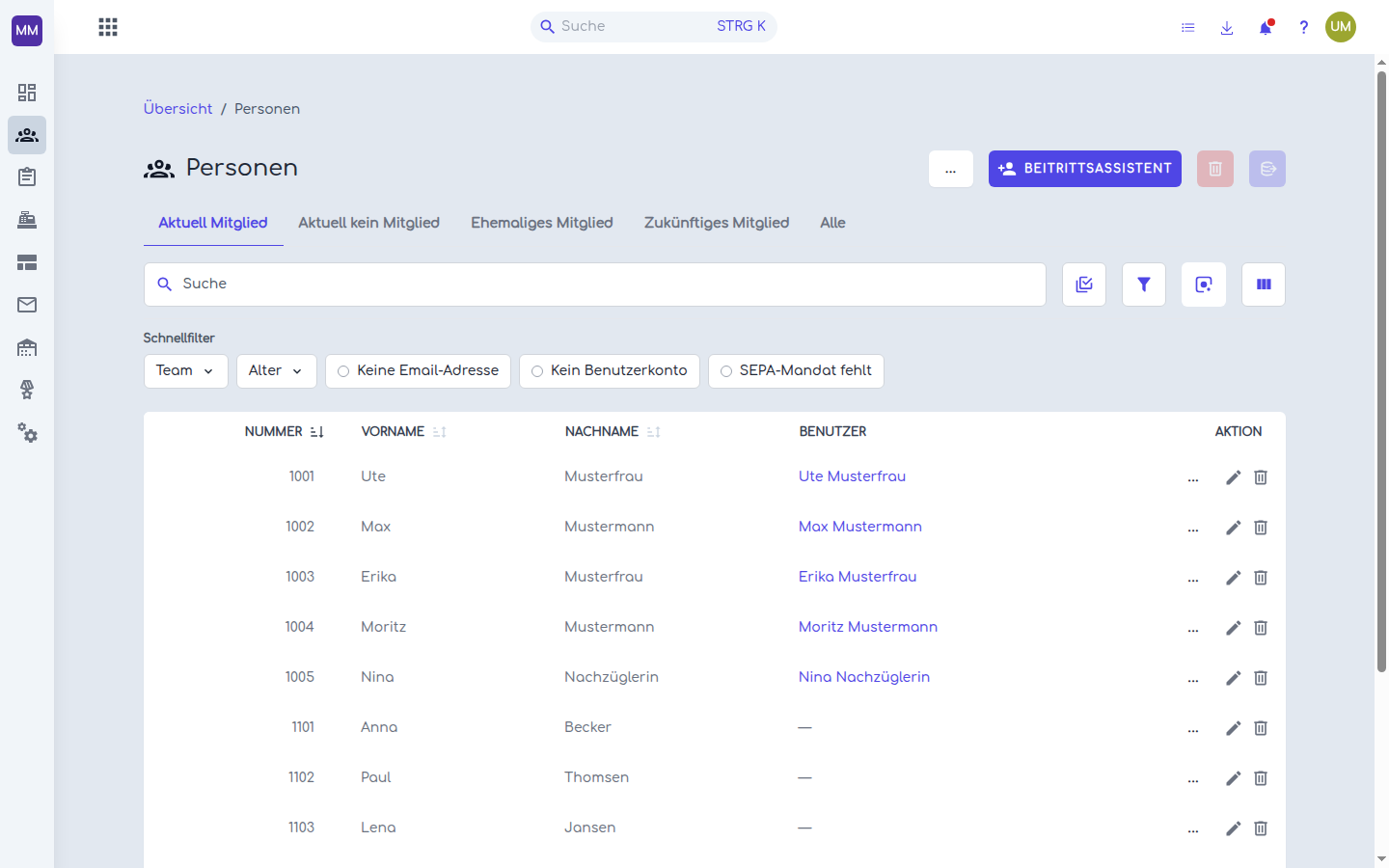Screen dimensions: 1389x868
Task: Open more actions for Max Mustermann row
Action: [1193, 529]
